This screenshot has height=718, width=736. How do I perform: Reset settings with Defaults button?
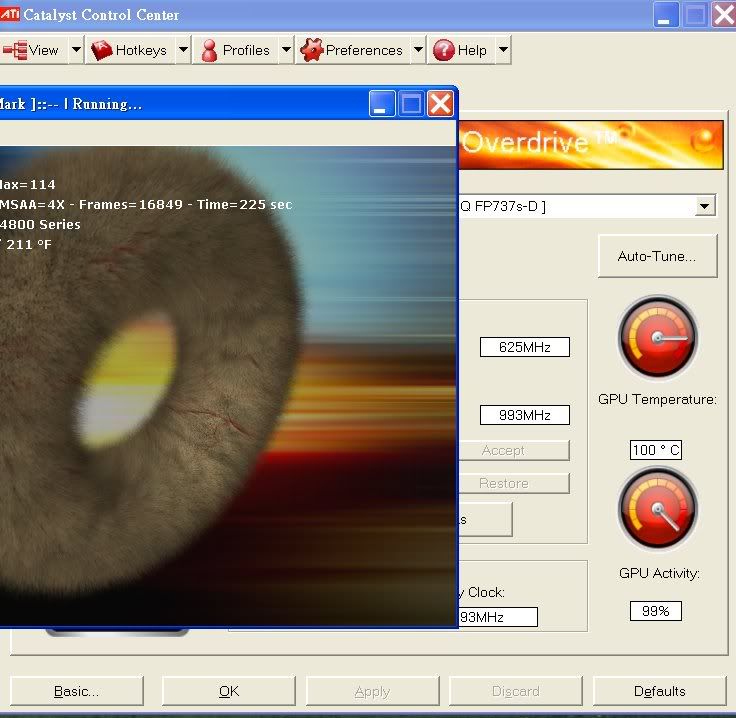click(659, 691)
